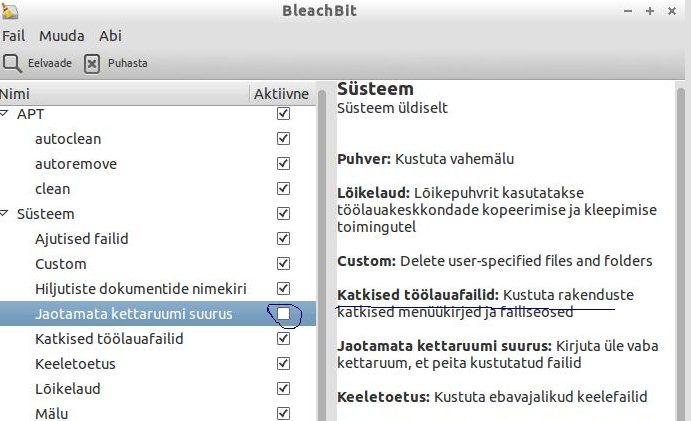Click the cleaner list vertical scrollbar
This screenshot has height=421, width=691.
(x=322, y=250)
